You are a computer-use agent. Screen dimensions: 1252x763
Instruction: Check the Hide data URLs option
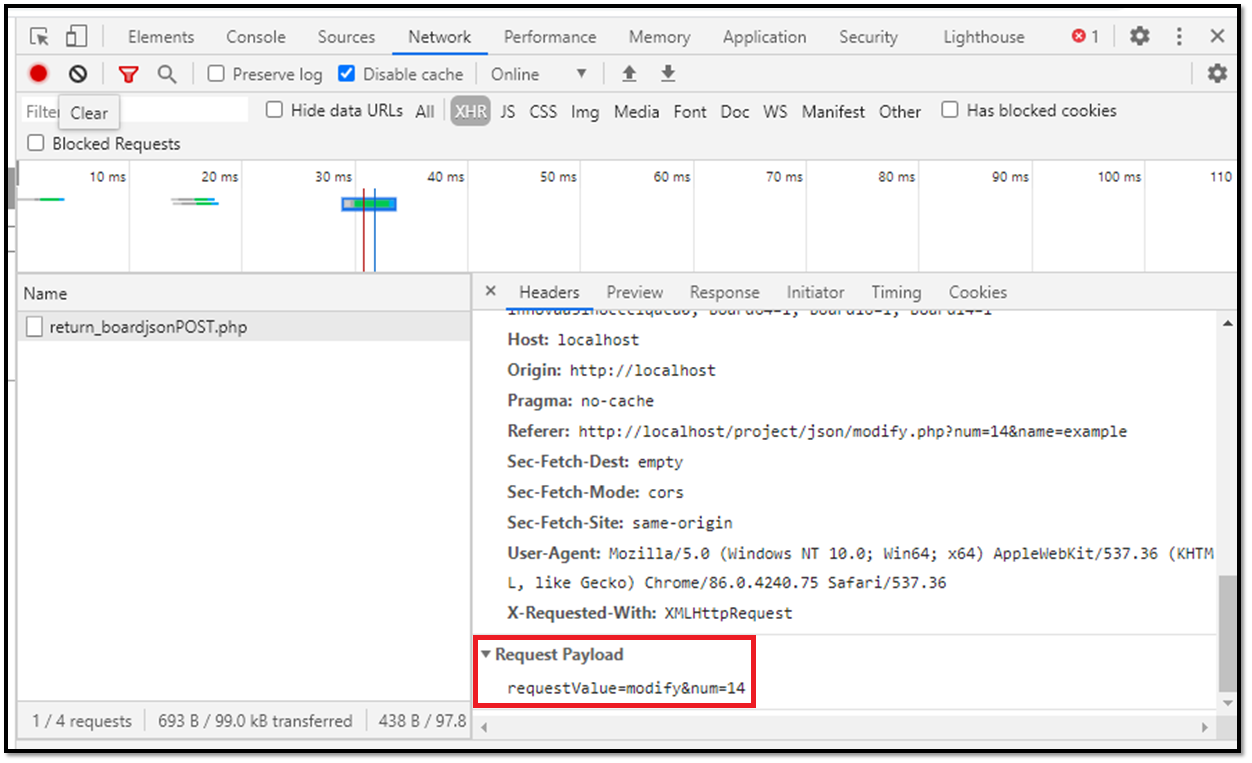click(274, 111)
